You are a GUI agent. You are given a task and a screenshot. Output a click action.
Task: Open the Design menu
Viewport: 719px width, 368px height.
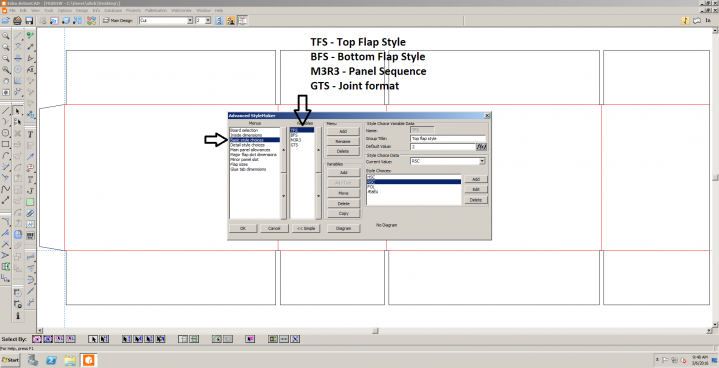point(82,10)
